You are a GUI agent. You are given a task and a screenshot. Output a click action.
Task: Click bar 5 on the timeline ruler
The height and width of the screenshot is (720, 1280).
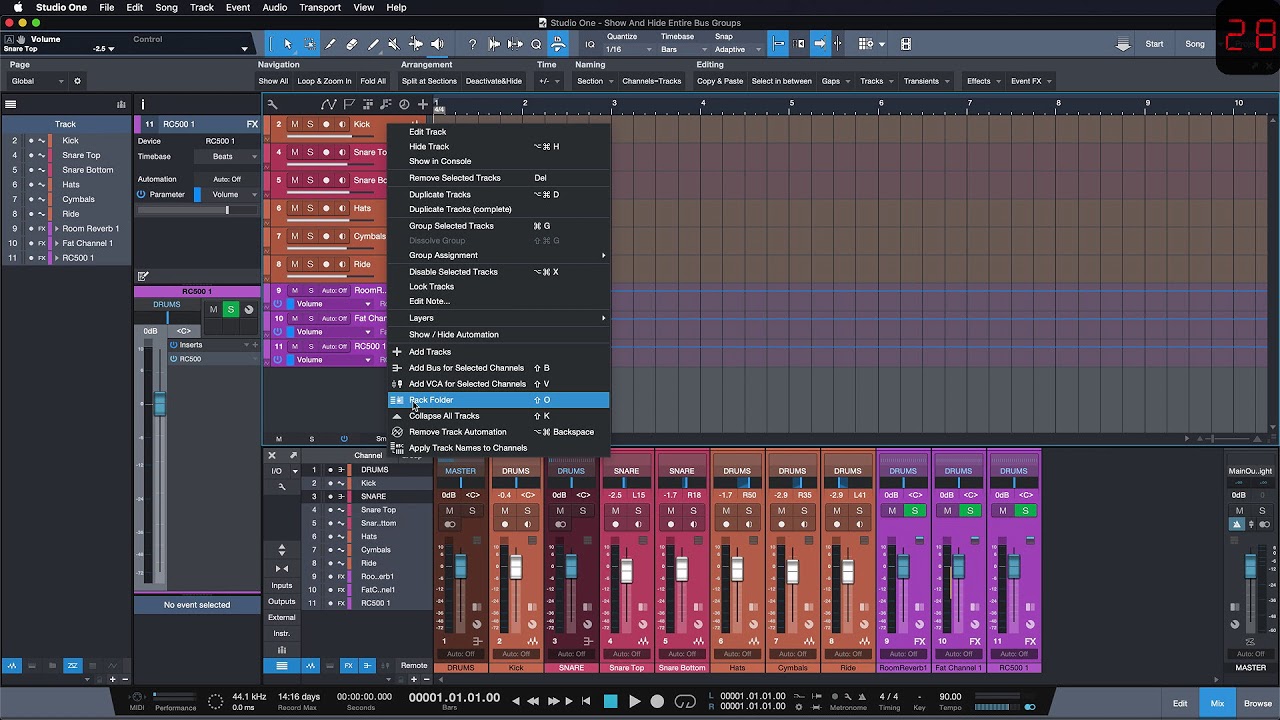tap(791, 104)
